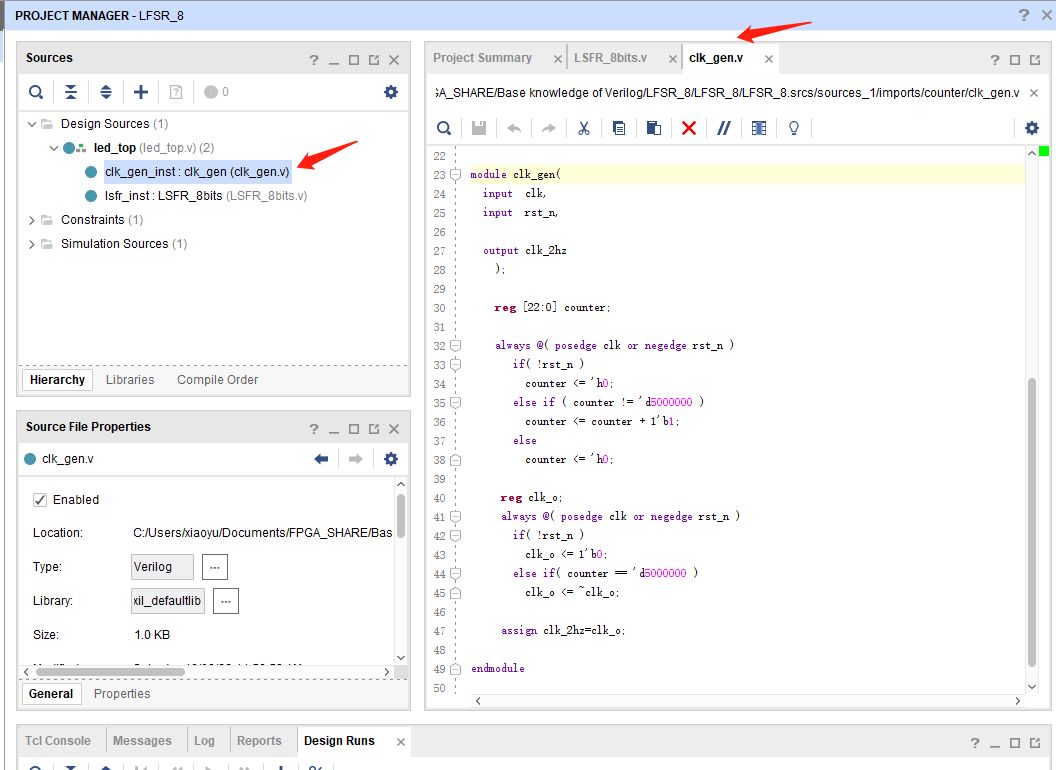Click the Type field showing Verilog
1056x770 pixels.
[x=162, y=567]
